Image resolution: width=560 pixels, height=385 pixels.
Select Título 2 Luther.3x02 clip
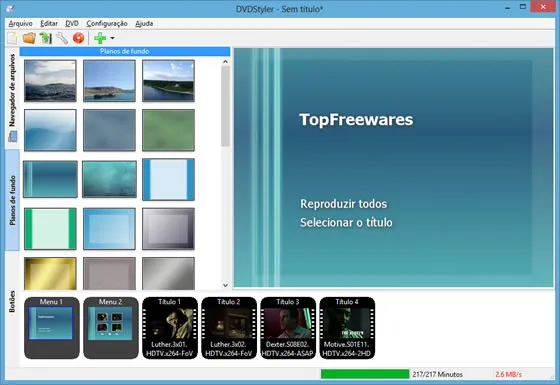(229, 328)
